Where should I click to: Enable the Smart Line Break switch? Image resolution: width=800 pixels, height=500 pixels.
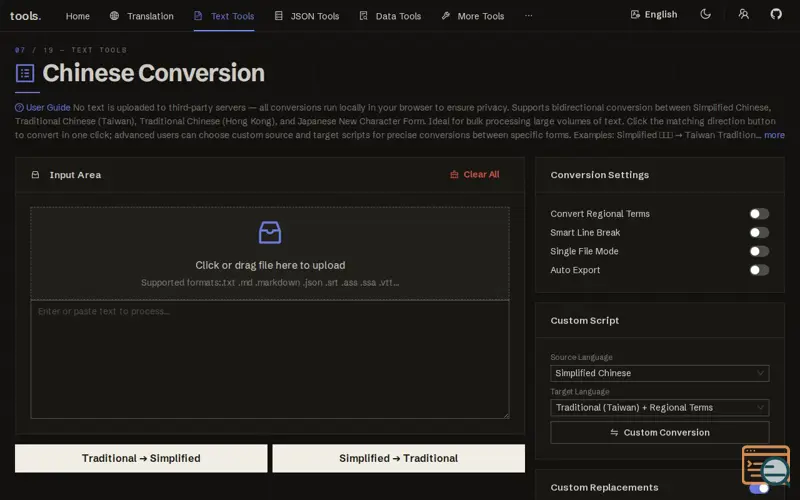pyautogui.click(x=759, y=233)
